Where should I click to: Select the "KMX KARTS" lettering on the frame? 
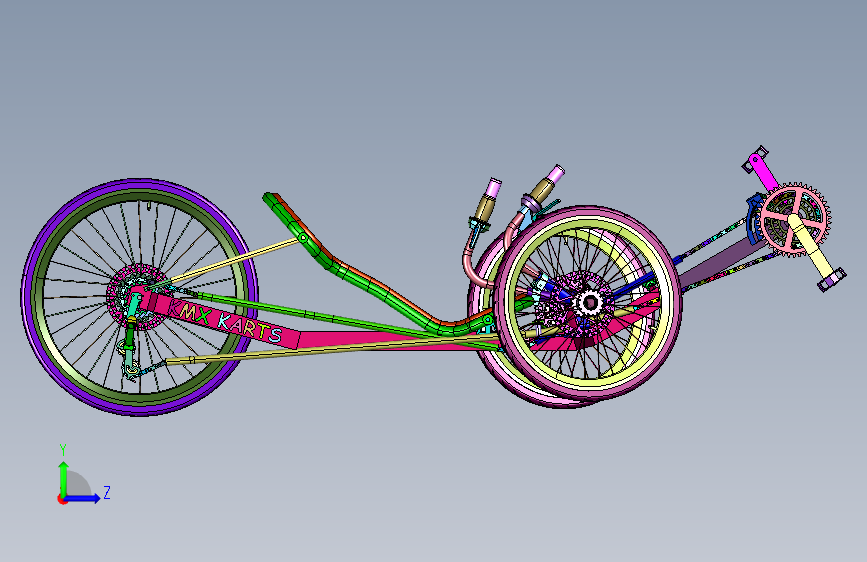[227, 322]
